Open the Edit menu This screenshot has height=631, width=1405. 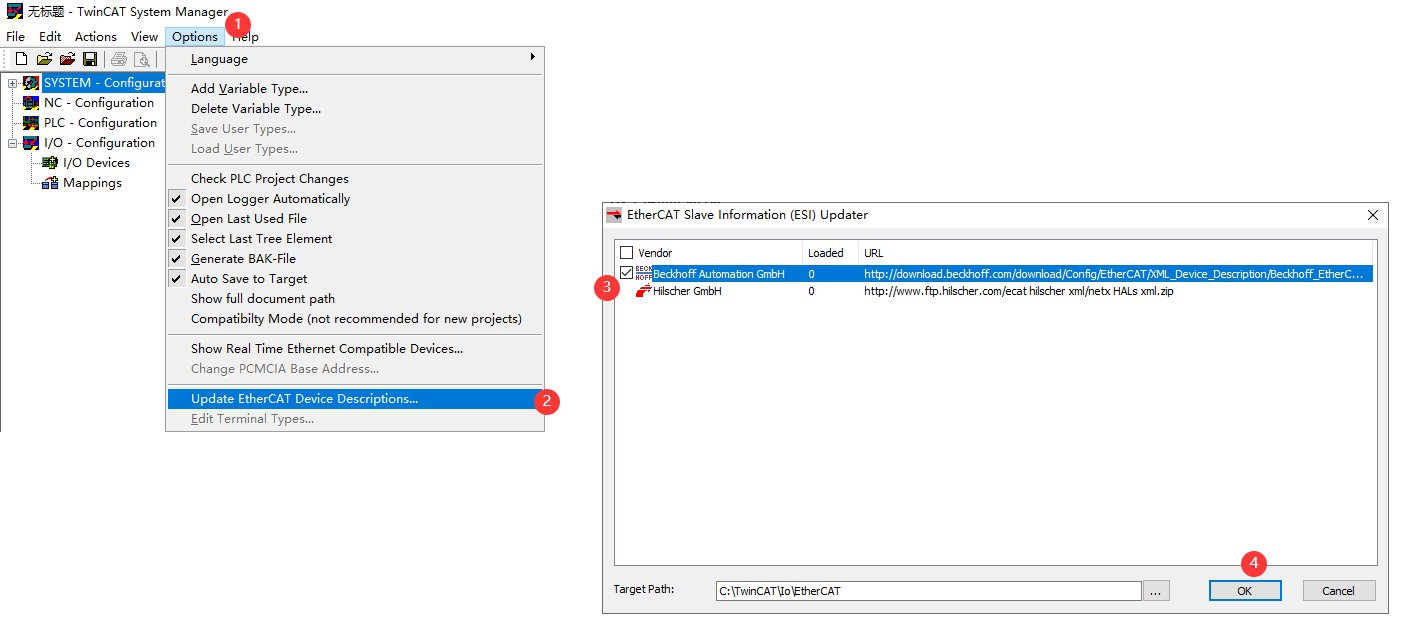tap(50, 37)
